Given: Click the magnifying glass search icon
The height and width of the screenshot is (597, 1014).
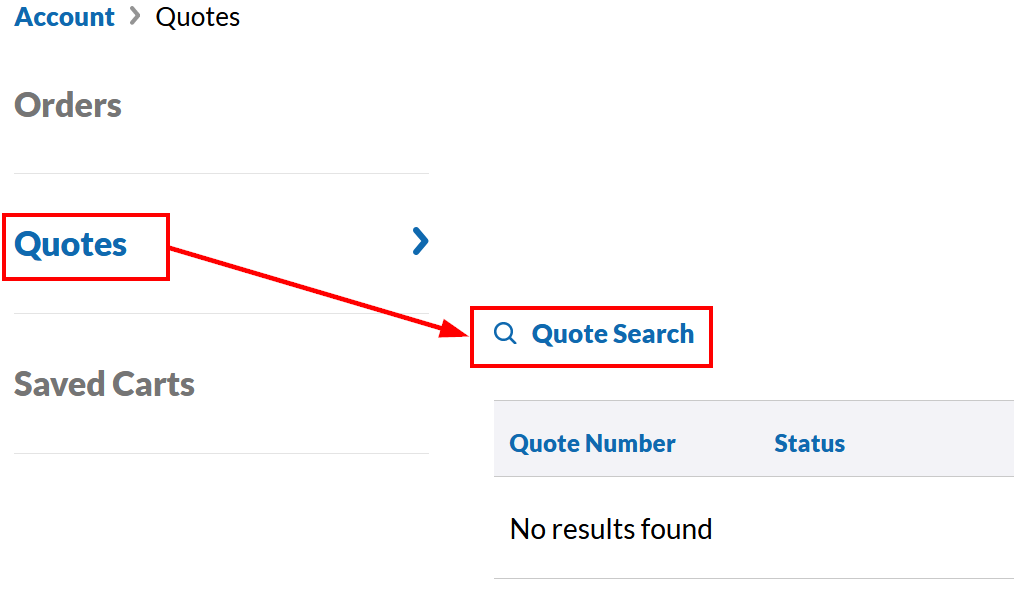Looking at the screenshot, I should pyautogui.click(x=506, y=334).
